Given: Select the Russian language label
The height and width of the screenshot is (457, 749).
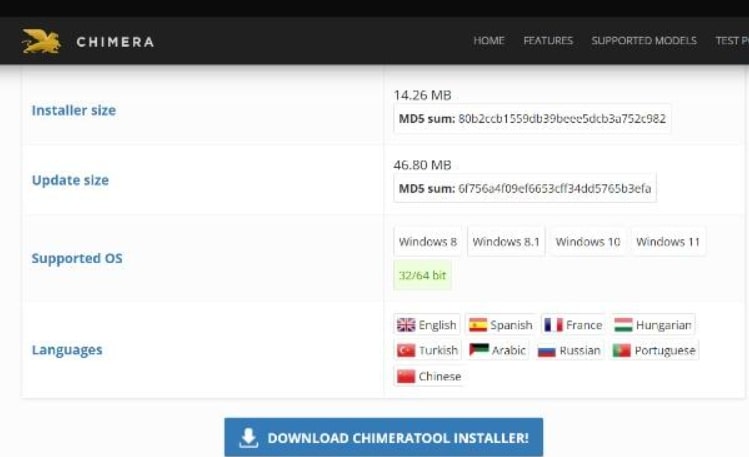Looking at the screenshot, I should (x=580, y=351).
